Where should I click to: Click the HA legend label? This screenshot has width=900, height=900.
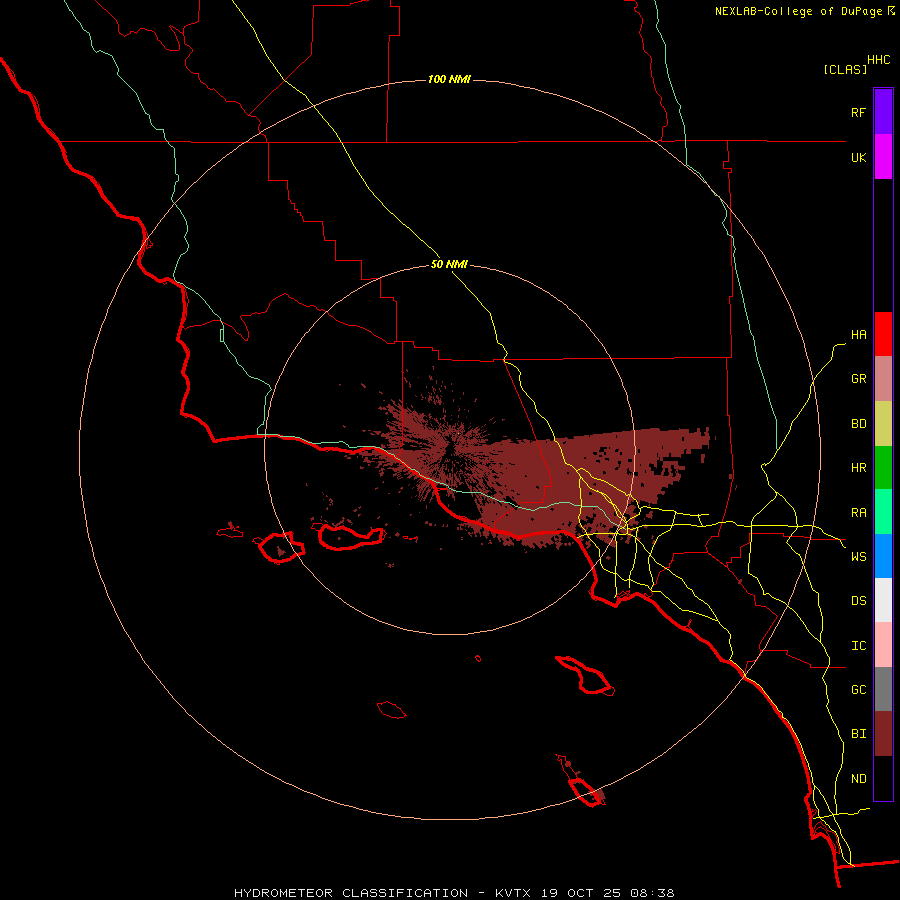coord(858,334)
